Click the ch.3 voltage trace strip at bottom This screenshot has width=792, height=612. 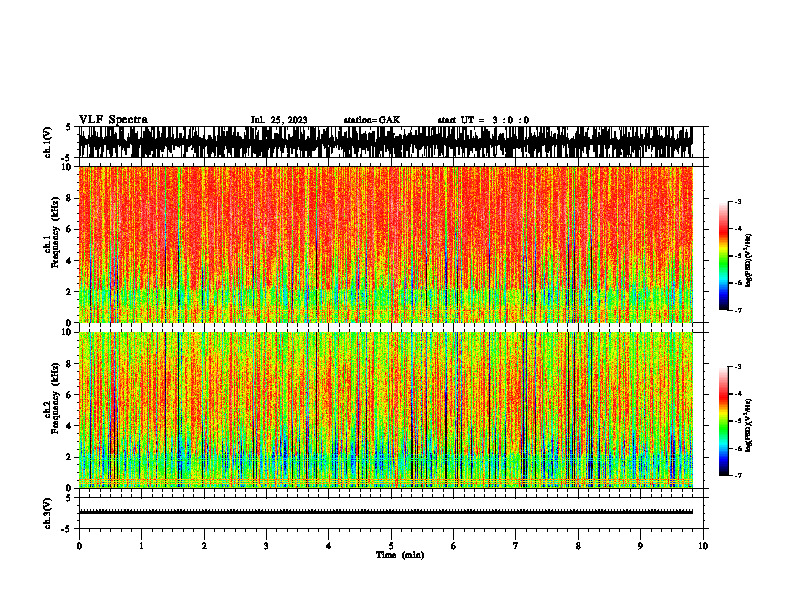tap(385, 513)
